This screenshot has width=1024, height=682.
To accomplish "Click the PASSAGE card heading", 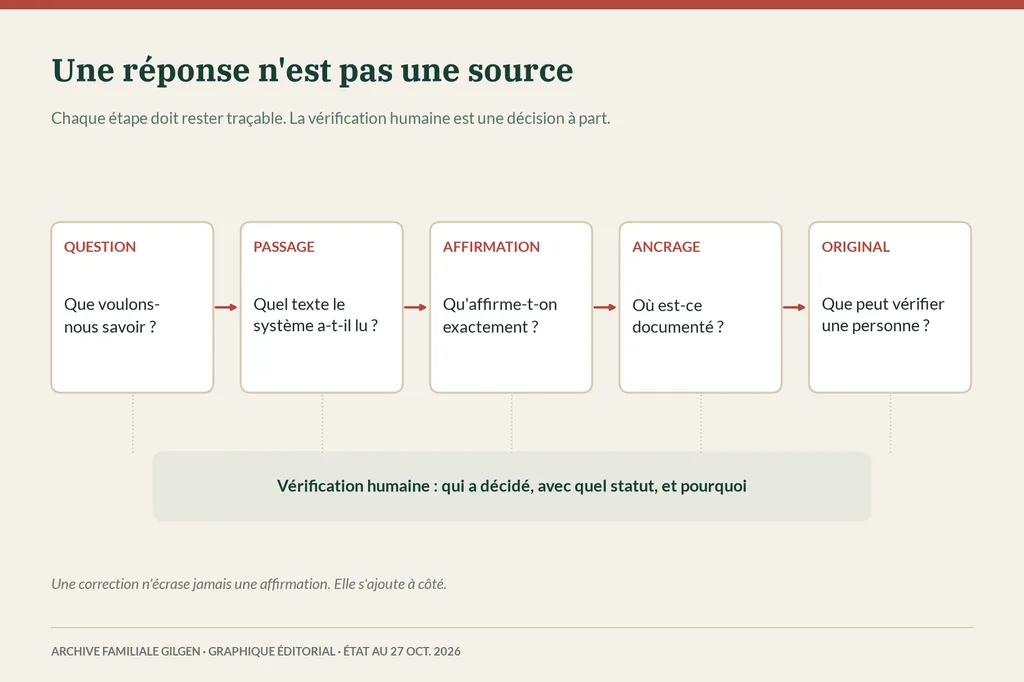I will 284,247.
